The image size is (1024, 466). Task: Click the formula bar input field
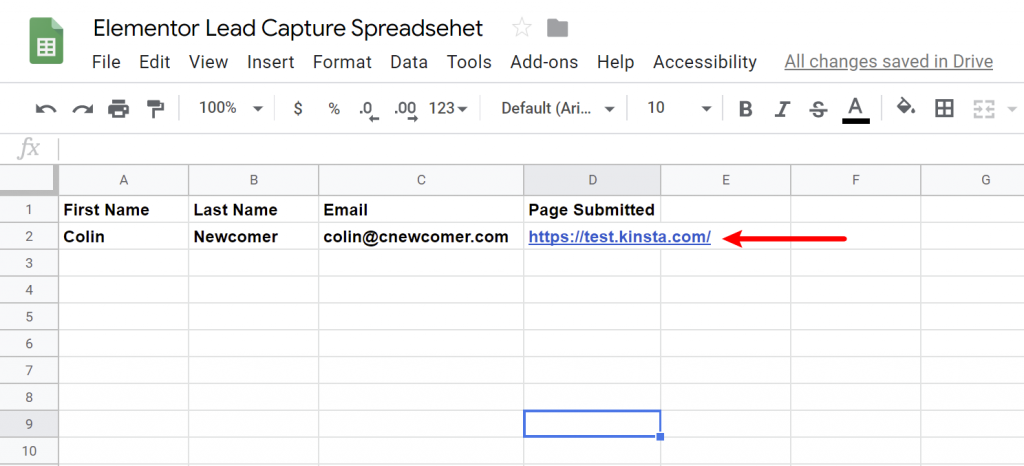540,149
